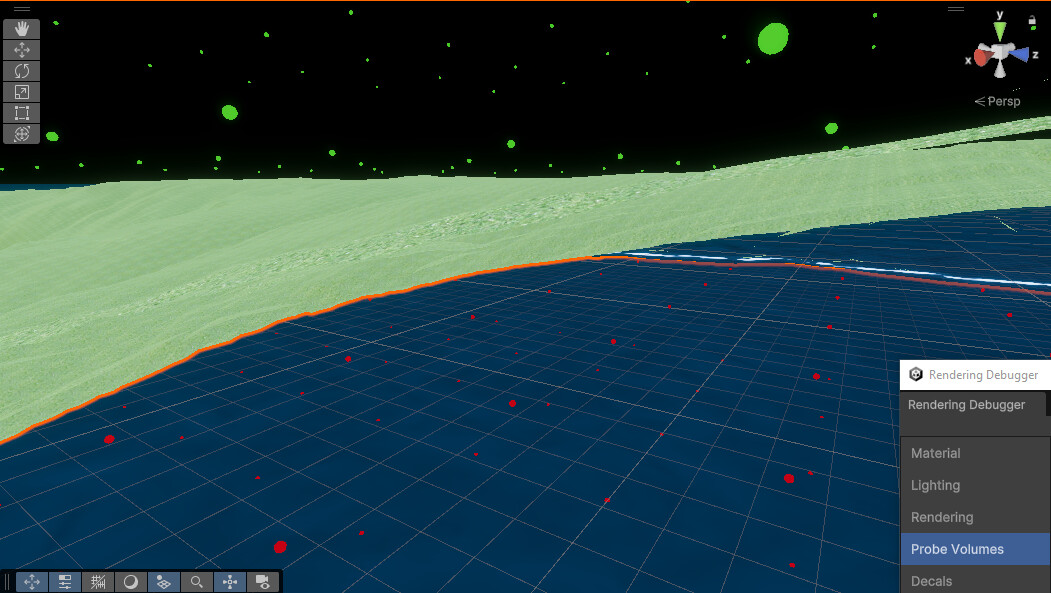Open the search overlay in the bottom toolbar

[197, 581]
